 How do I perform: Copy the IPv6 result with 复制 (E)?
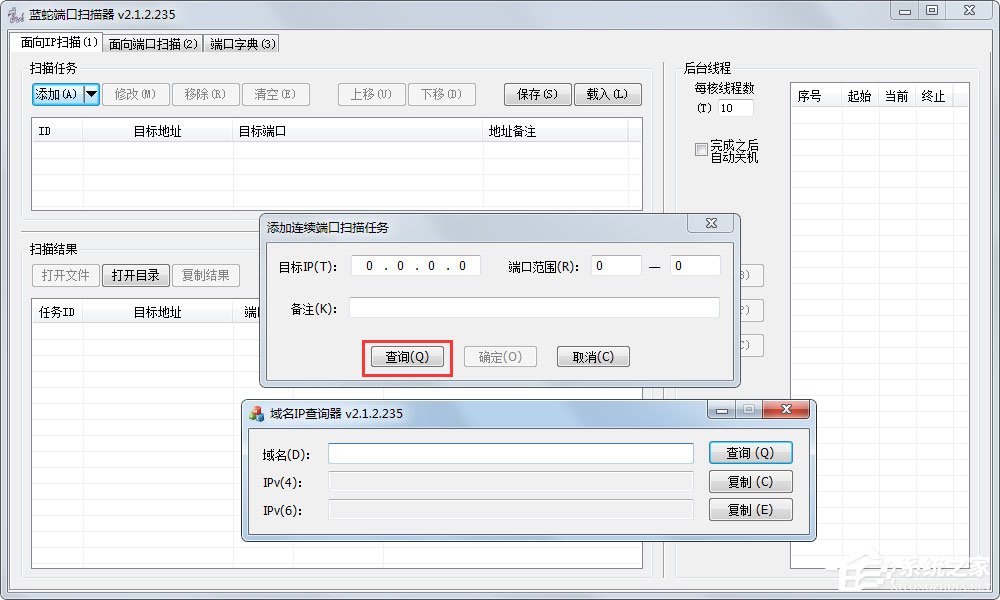point(750,510)
